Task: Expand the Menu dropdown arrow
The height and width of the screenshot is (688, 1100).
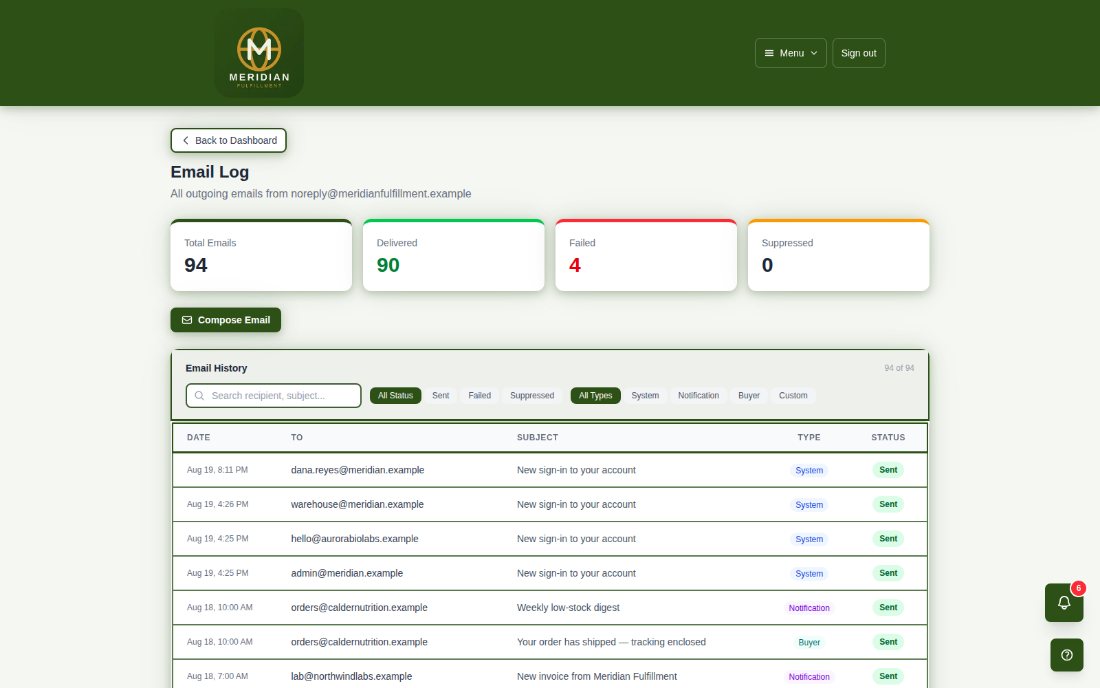Action: click(x=814, y=53)
